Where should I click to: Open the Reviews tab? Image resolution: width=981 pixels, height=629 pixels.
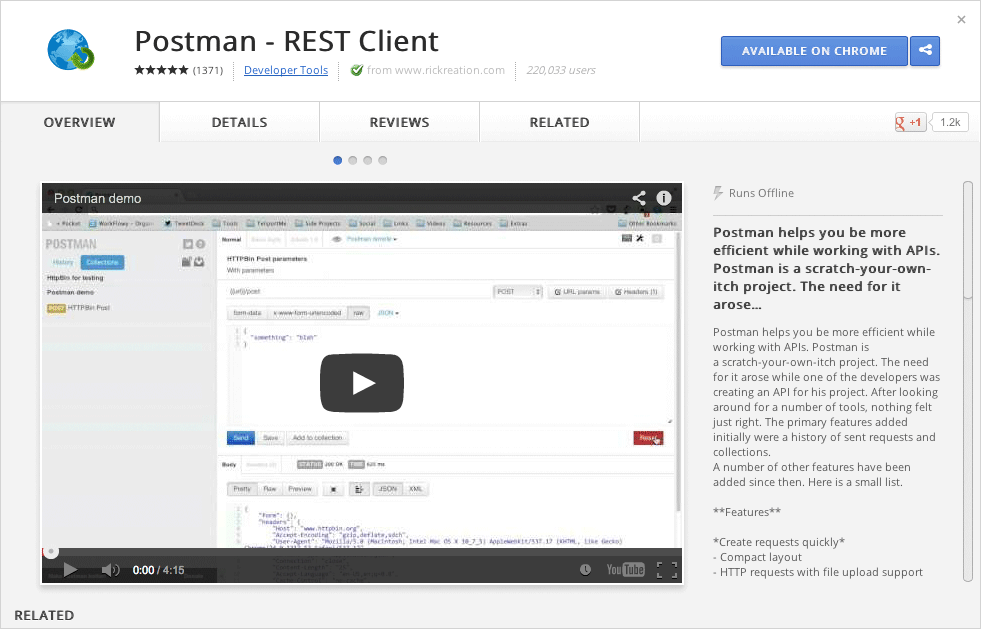tap(400, 122)
